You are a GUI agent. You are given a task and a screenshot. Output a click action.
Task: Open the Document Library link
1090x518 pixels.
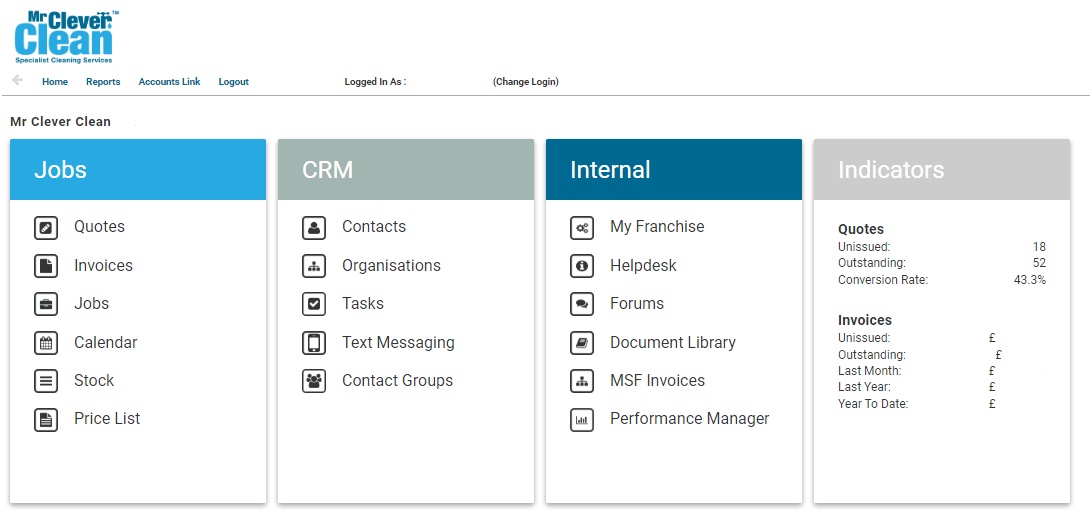(x=672, y=343)
